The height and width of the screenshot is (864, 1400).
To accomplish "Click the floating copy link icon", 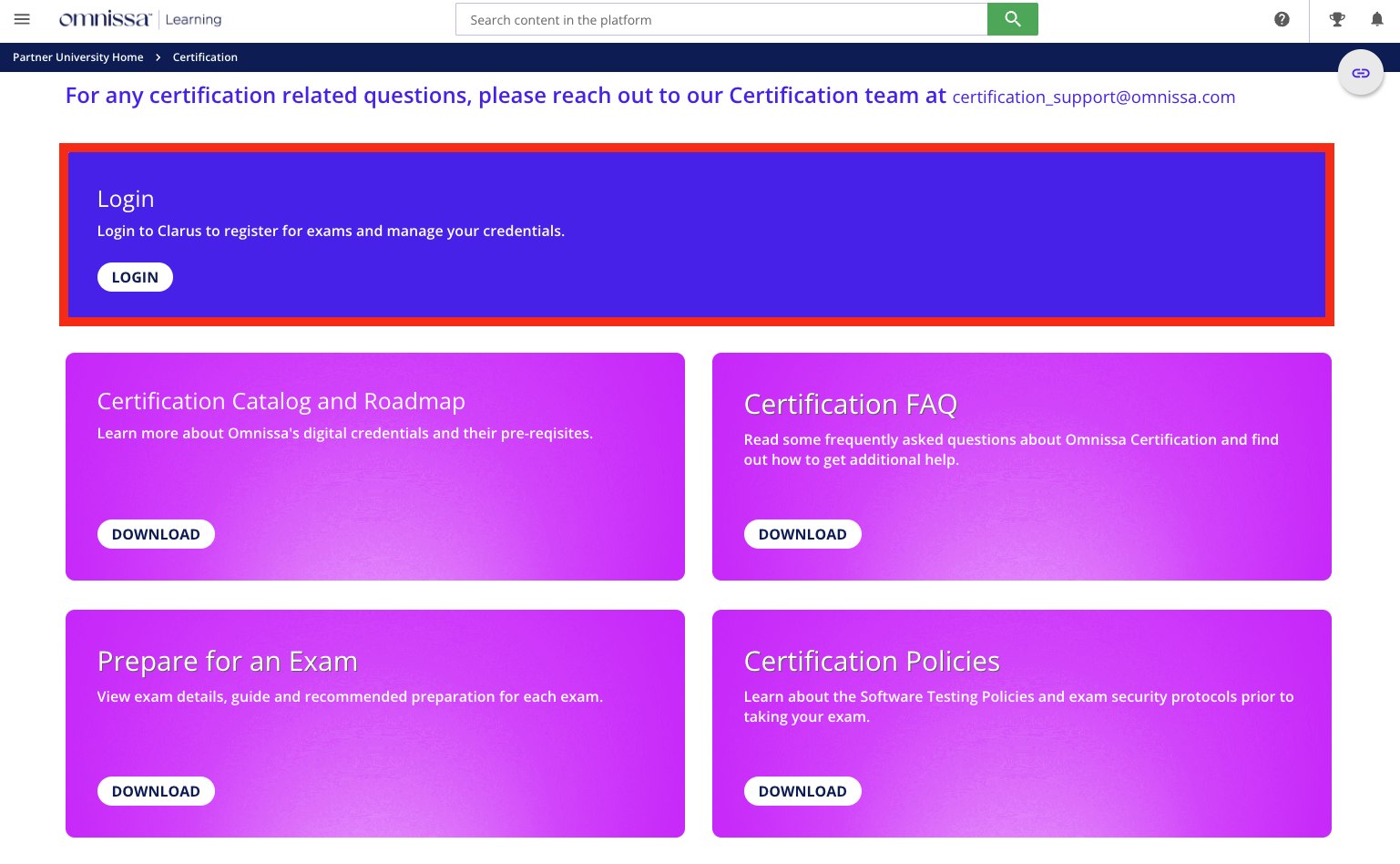I will click(x=1360, y=73).
